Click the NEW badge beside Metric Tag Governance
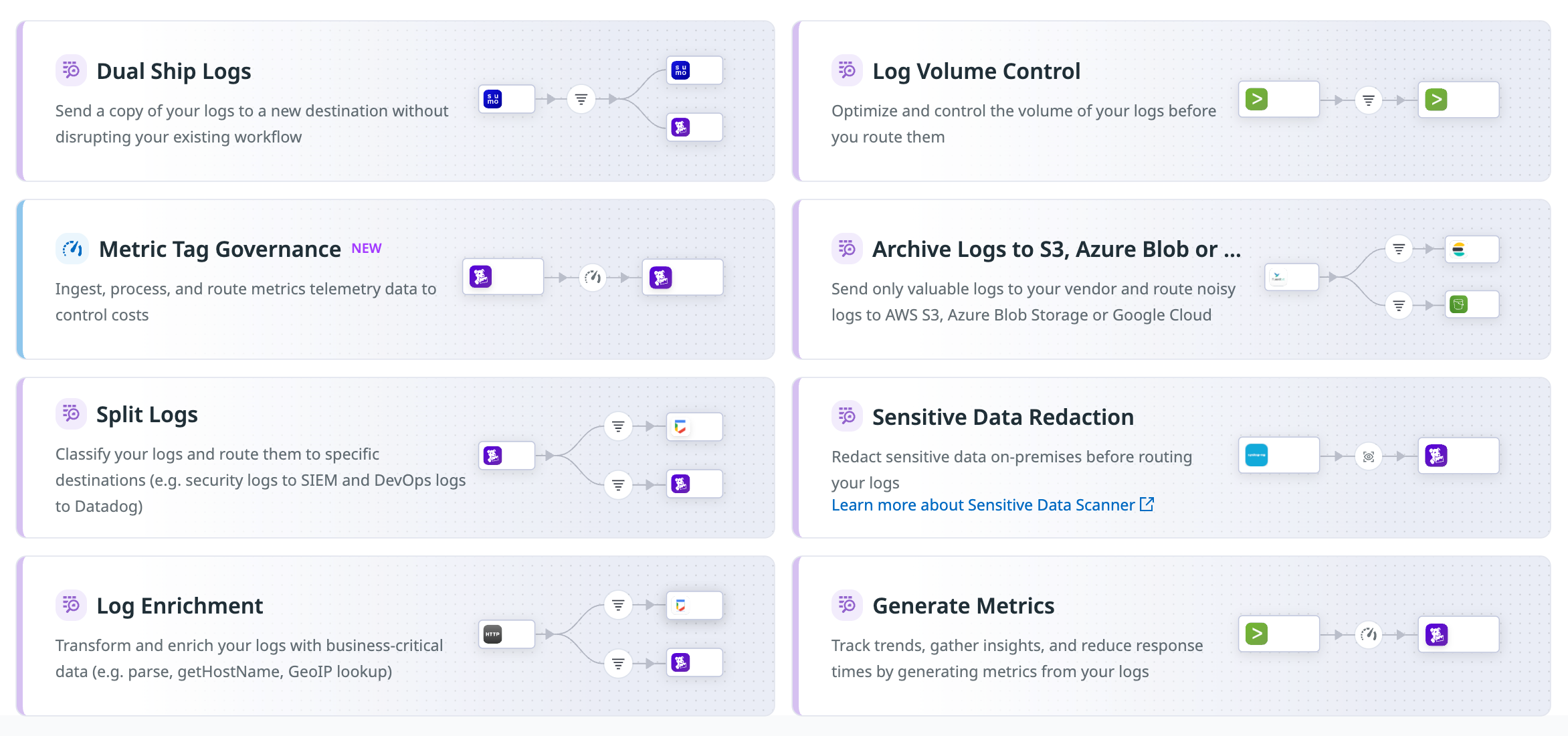The height and width of the screenshot is (736, 1568). tap(367, 248)
